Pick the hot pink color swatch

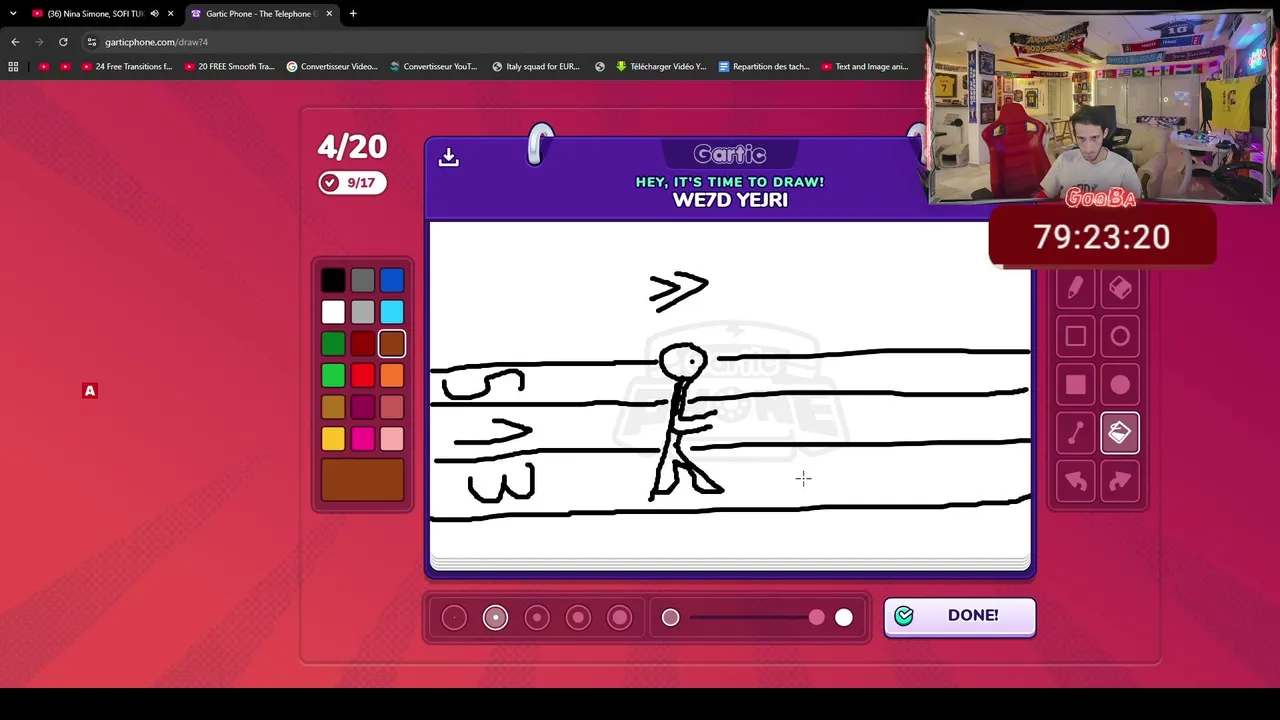[x=363, y=439]
